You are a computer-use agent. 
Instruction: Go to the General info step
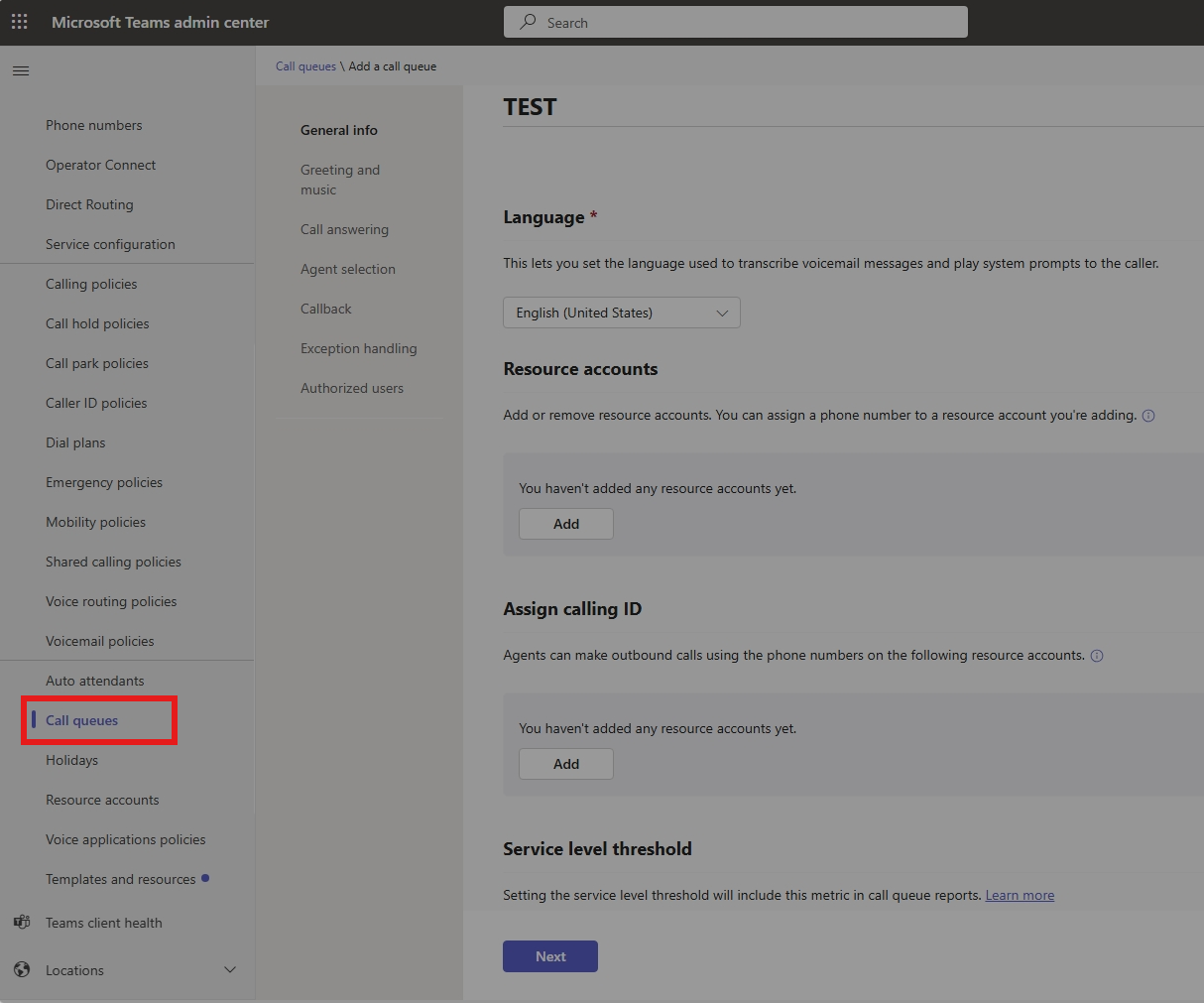pos(339,130)
